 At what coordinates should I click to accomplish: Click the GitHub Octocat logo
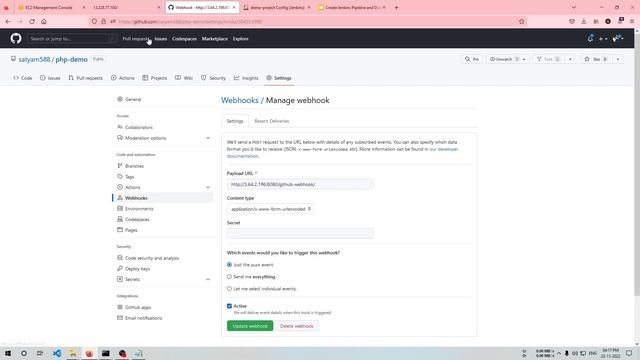tap(16, 38)
